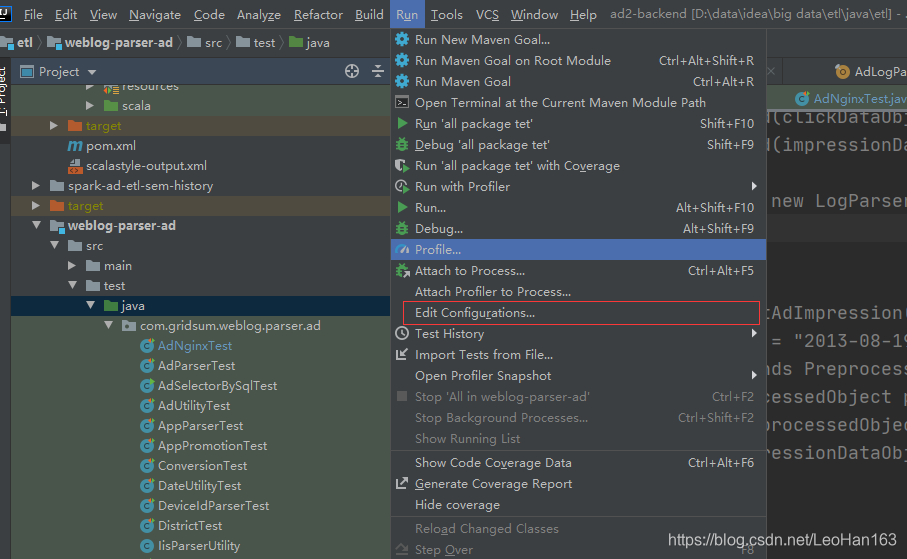The width and height of the screenshot is (907, 559).
Task: Expand the orange target folder under scala
Action: (x=54, y=126)
